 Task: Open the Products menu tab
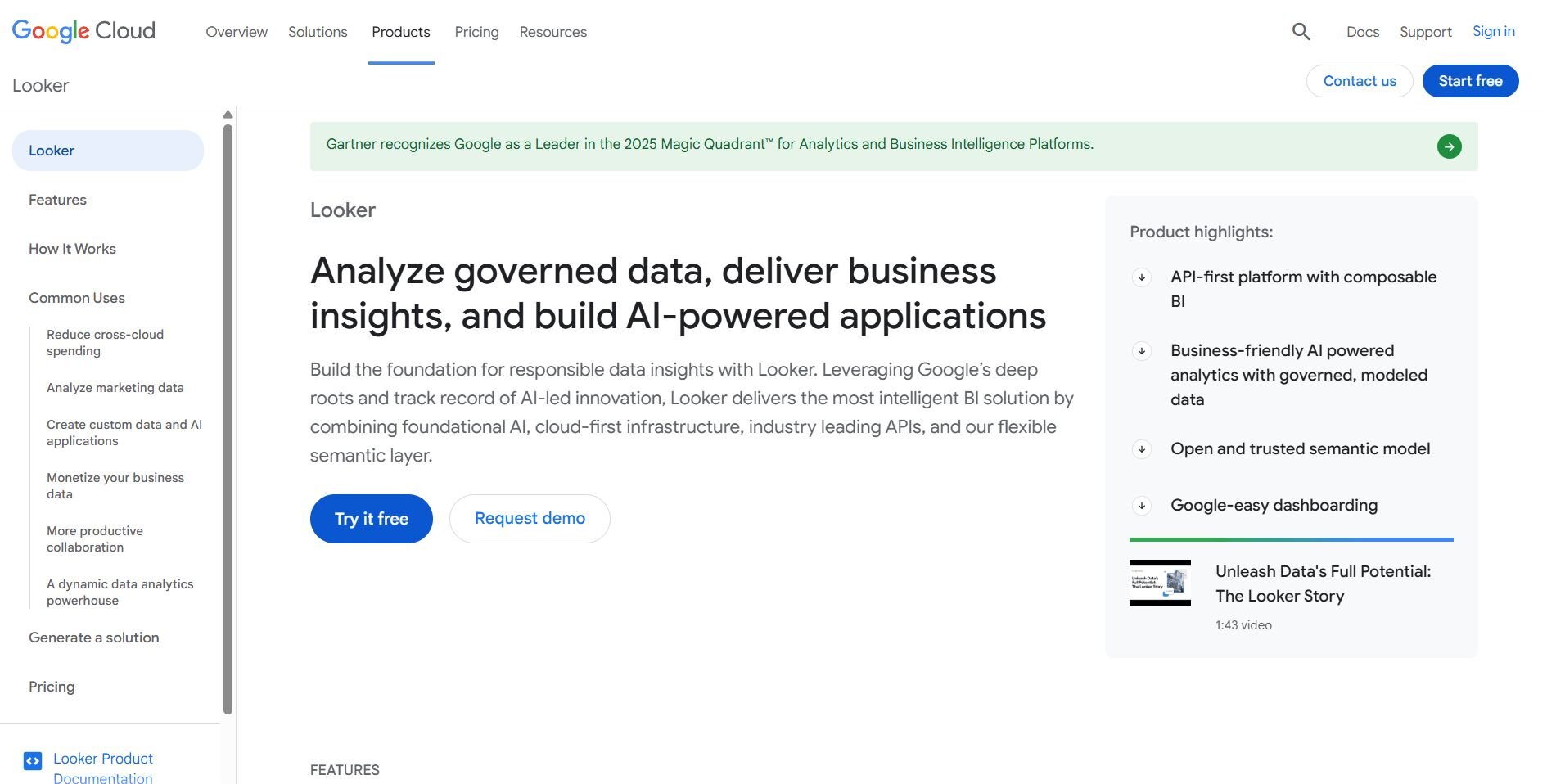point(400,32)
